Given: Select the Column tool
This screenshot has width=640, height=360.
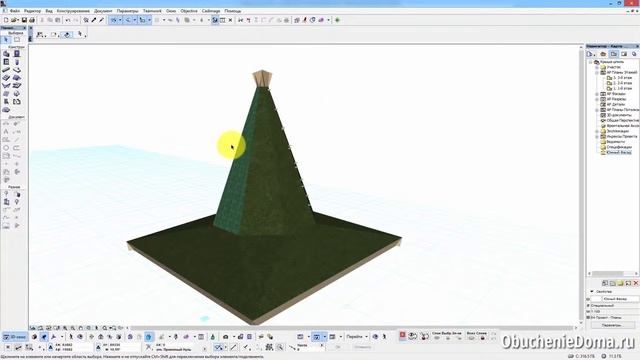Looking at the screenshot, I should [x=17, y=62].
